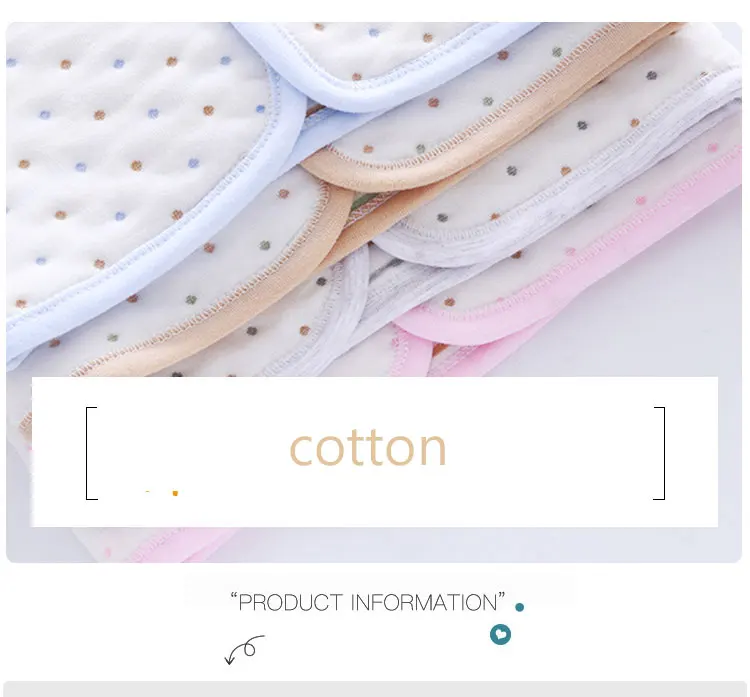This screenshot has height=697, width=750.
Task: Click the closing quotation mark after INFORMATION
Action: tap(502, 596)
